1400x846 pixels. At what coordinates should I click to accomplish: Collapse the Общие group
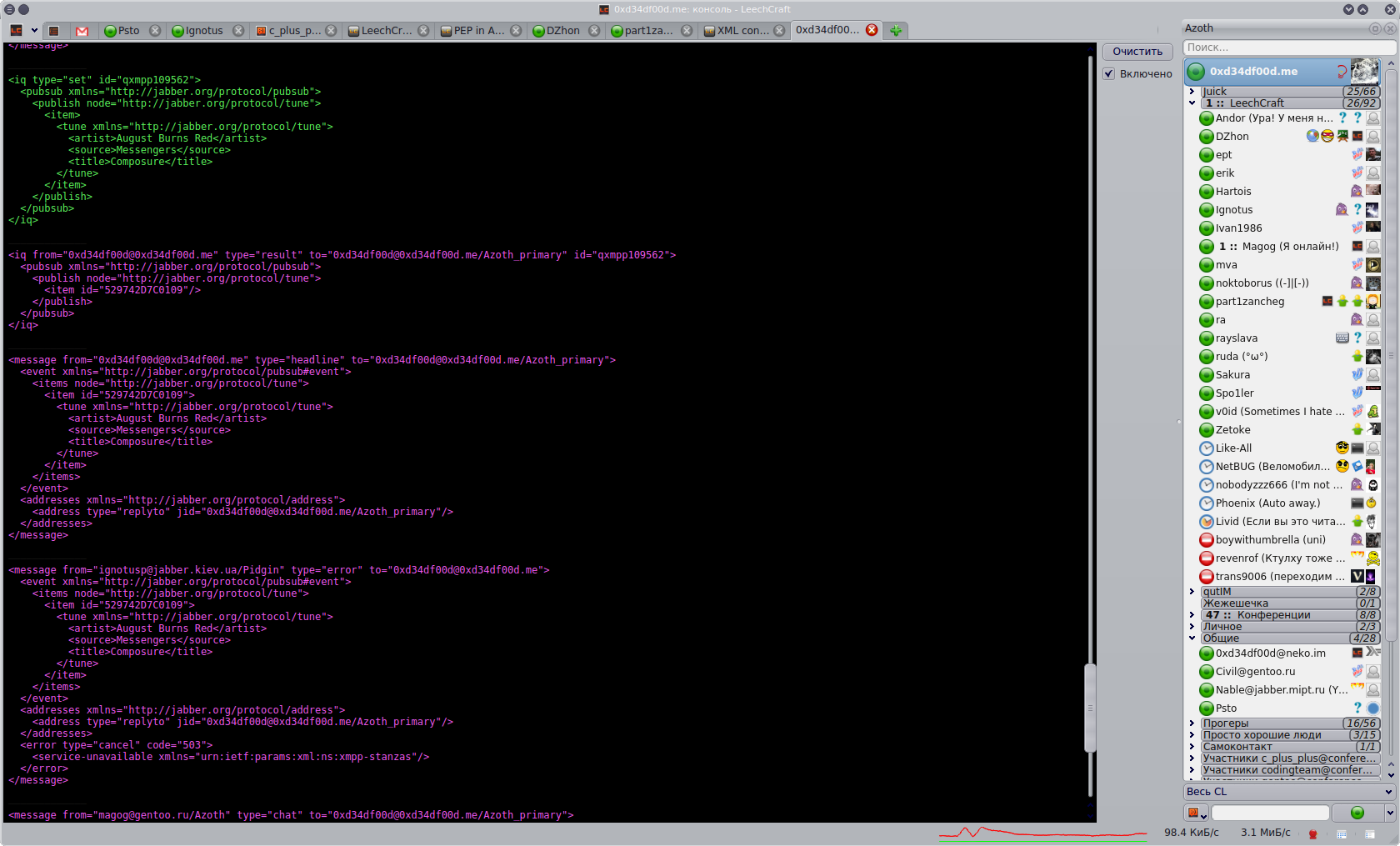tap(1192, 638)
